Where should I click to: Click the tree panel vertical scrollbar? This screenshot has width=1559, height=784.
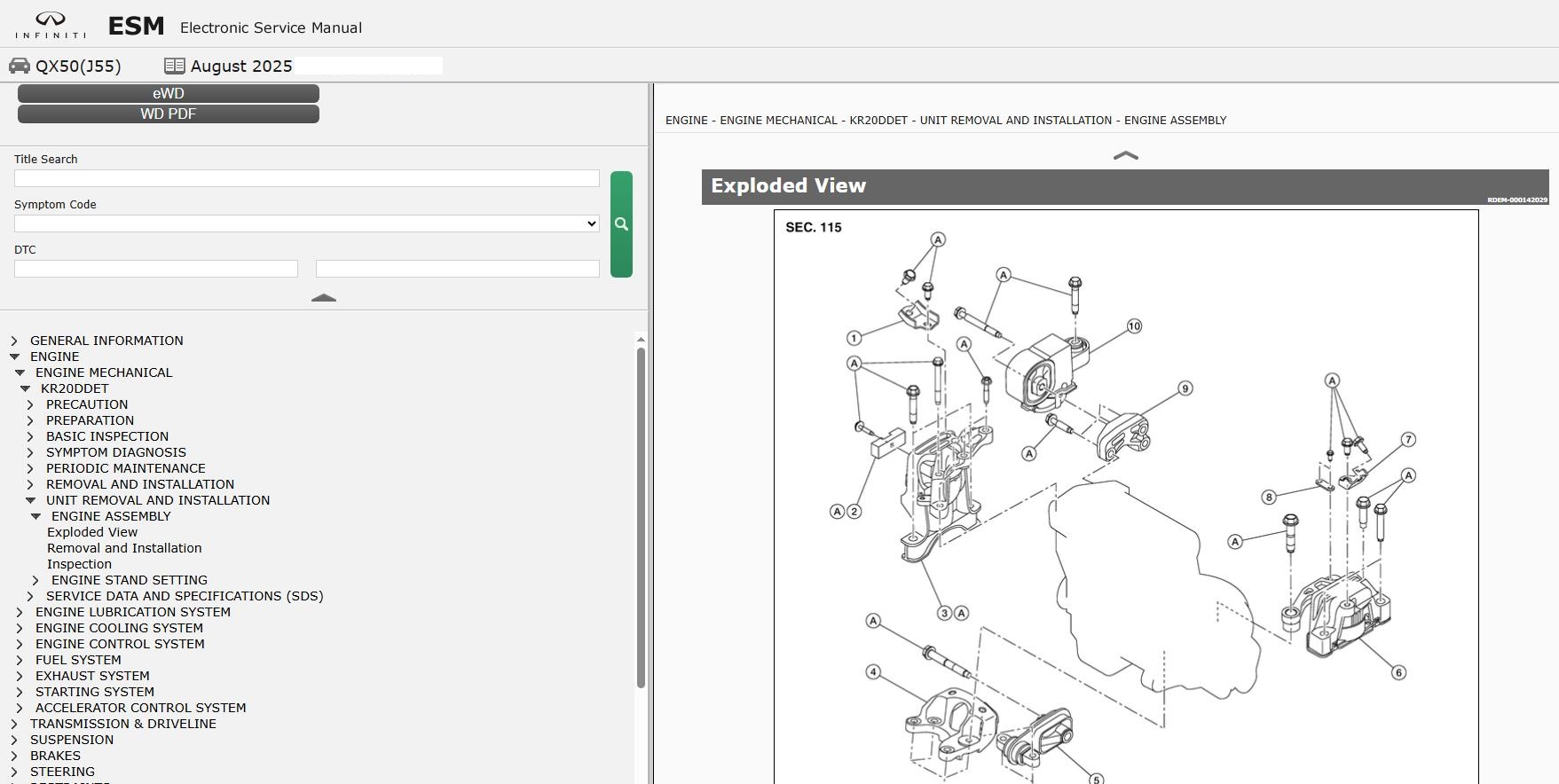click(641, 518)
